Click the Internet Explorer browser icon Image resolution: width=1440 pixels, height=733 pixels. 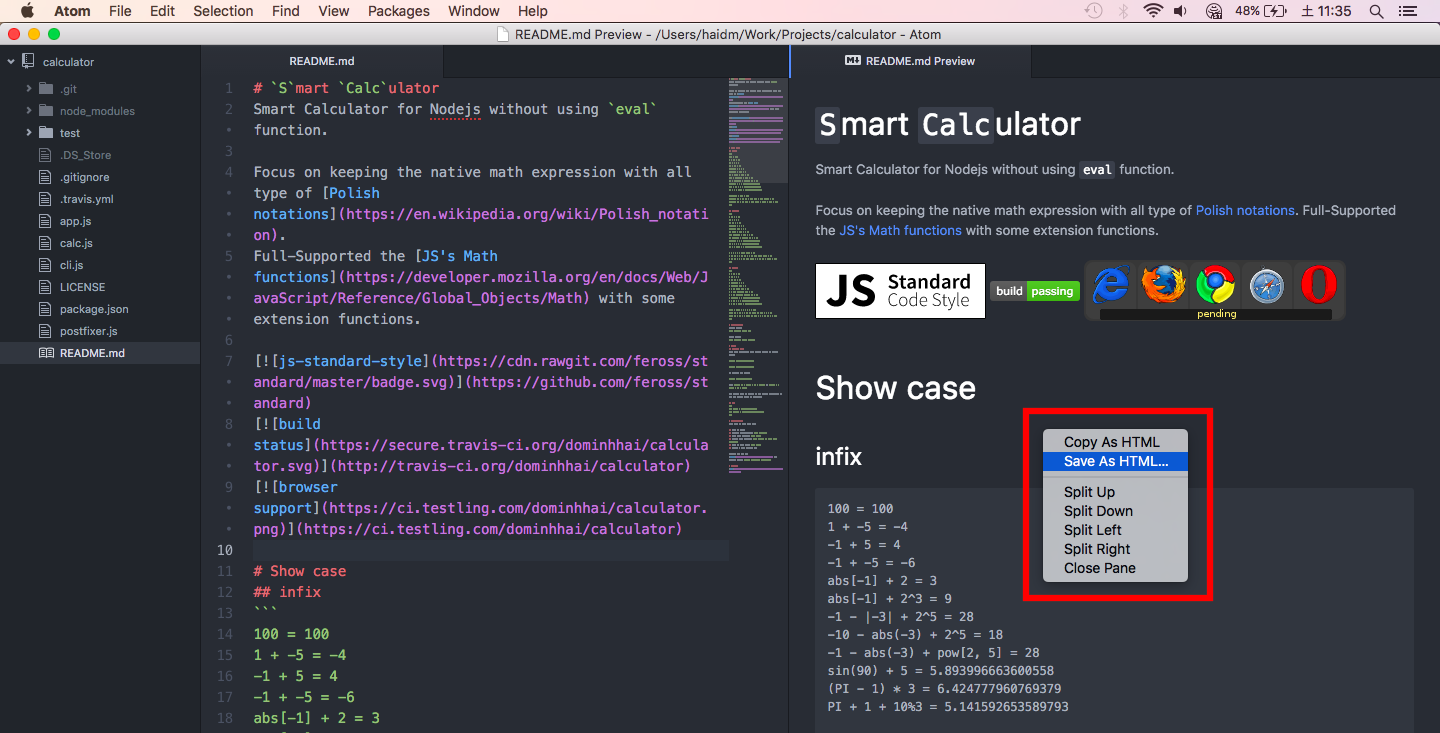1110,286
